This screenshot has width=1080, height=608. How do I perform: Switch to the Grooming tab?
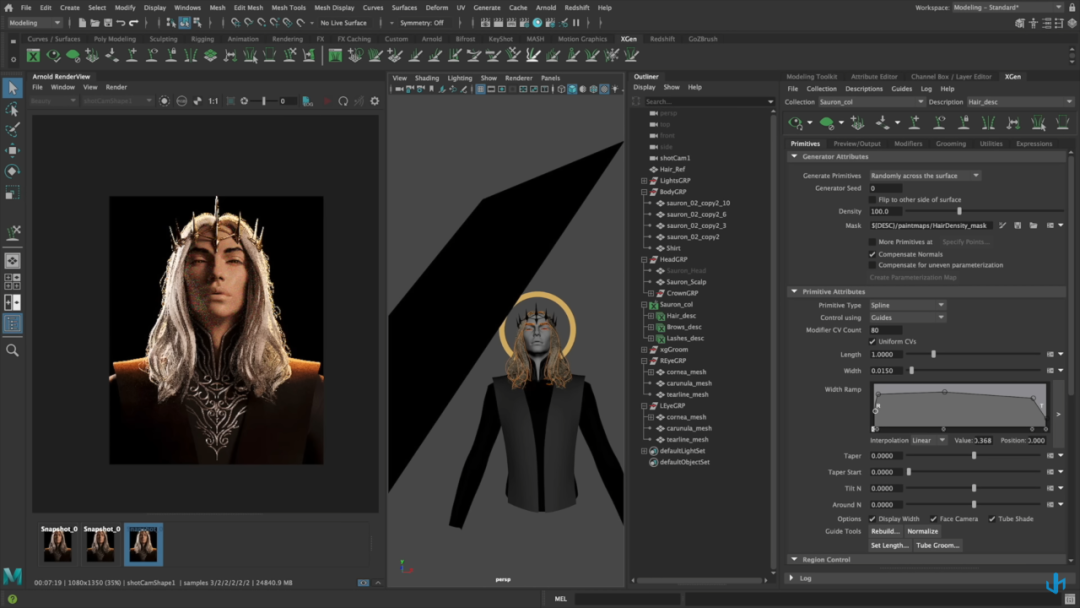point(950,144)
